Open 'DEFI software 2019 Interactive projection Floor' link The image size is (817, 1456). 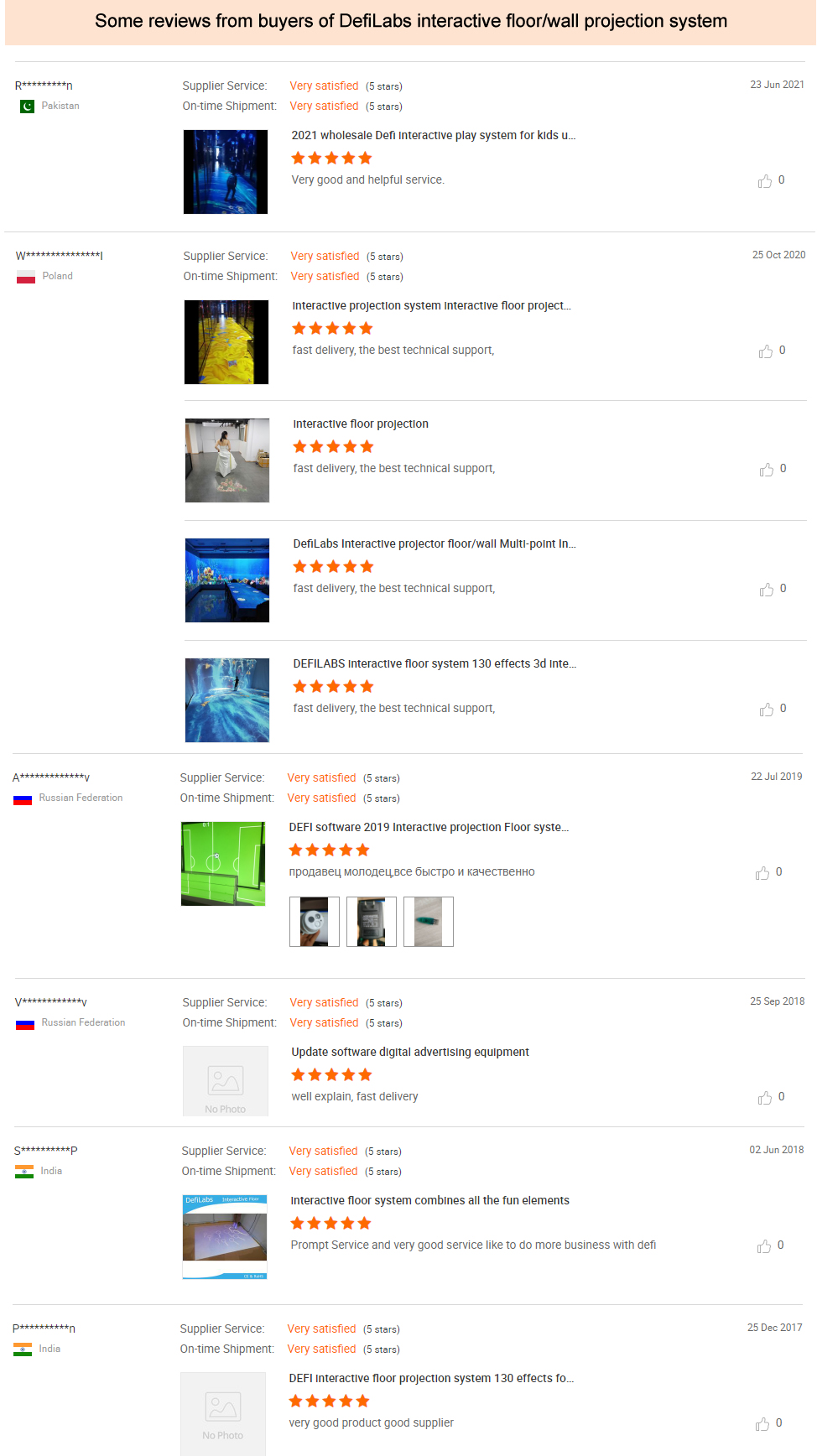click(429, 827)
